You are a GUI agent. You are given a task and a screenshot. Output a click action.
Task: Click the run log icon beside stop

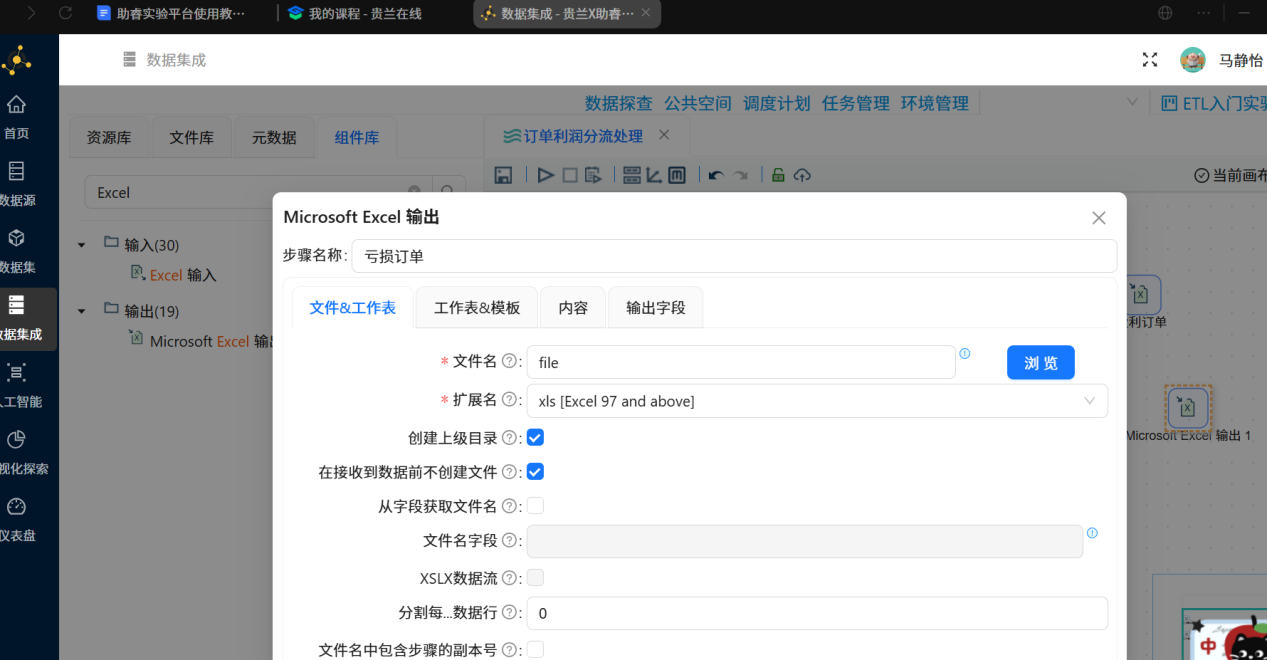click(593, 175)
